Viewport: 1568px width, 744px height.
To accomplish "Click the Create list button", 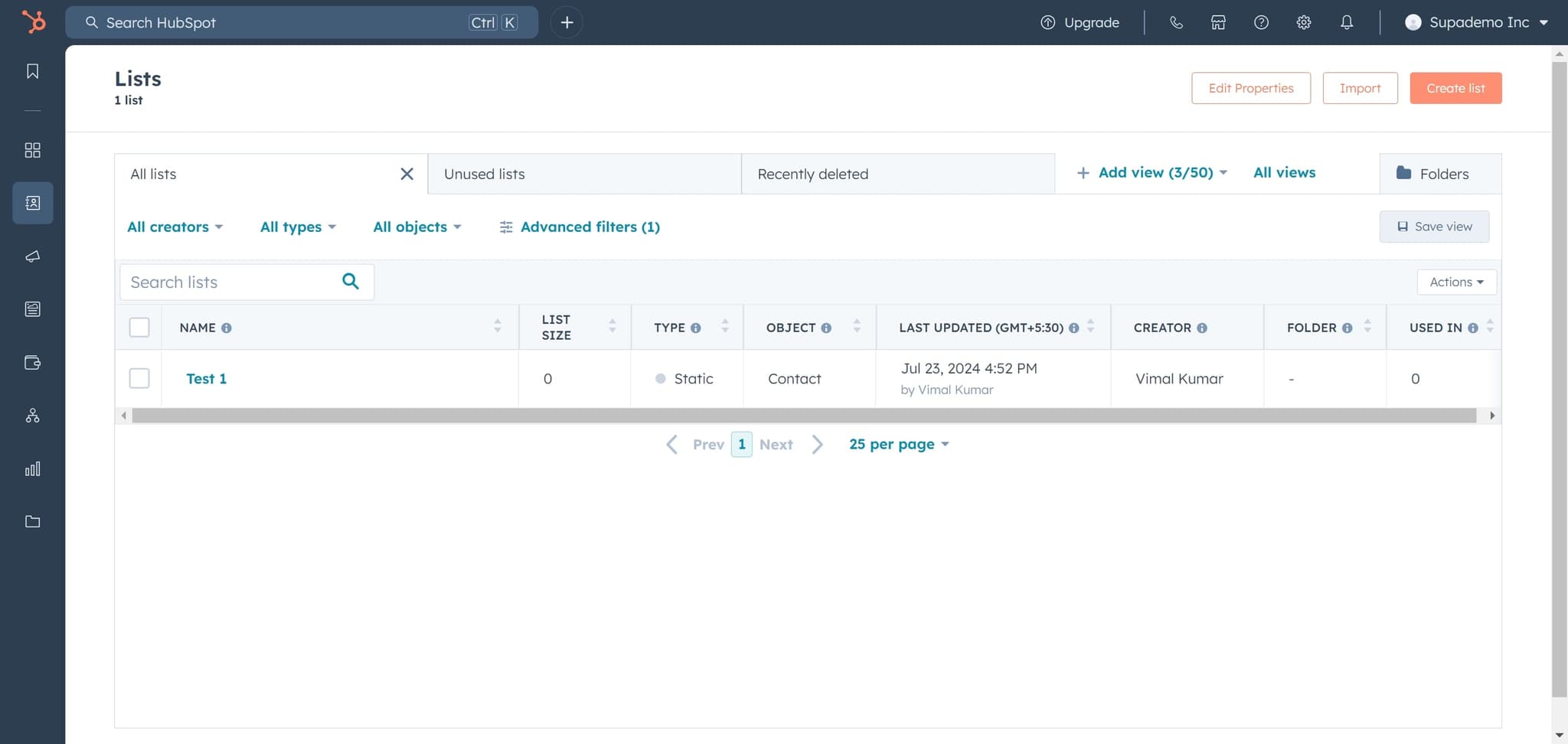I will [x=1455, y=88].
